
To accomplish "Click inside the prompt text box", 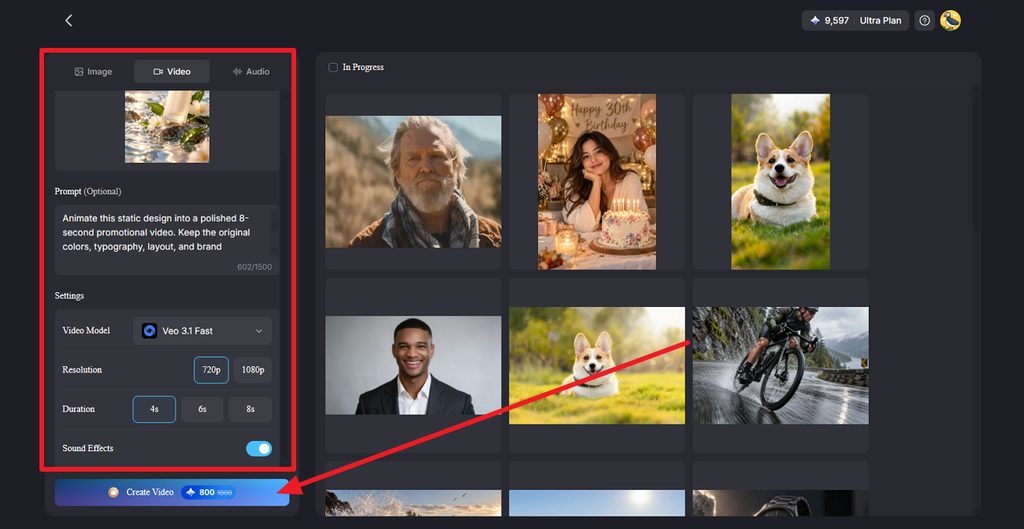I will tap(167, 240).
